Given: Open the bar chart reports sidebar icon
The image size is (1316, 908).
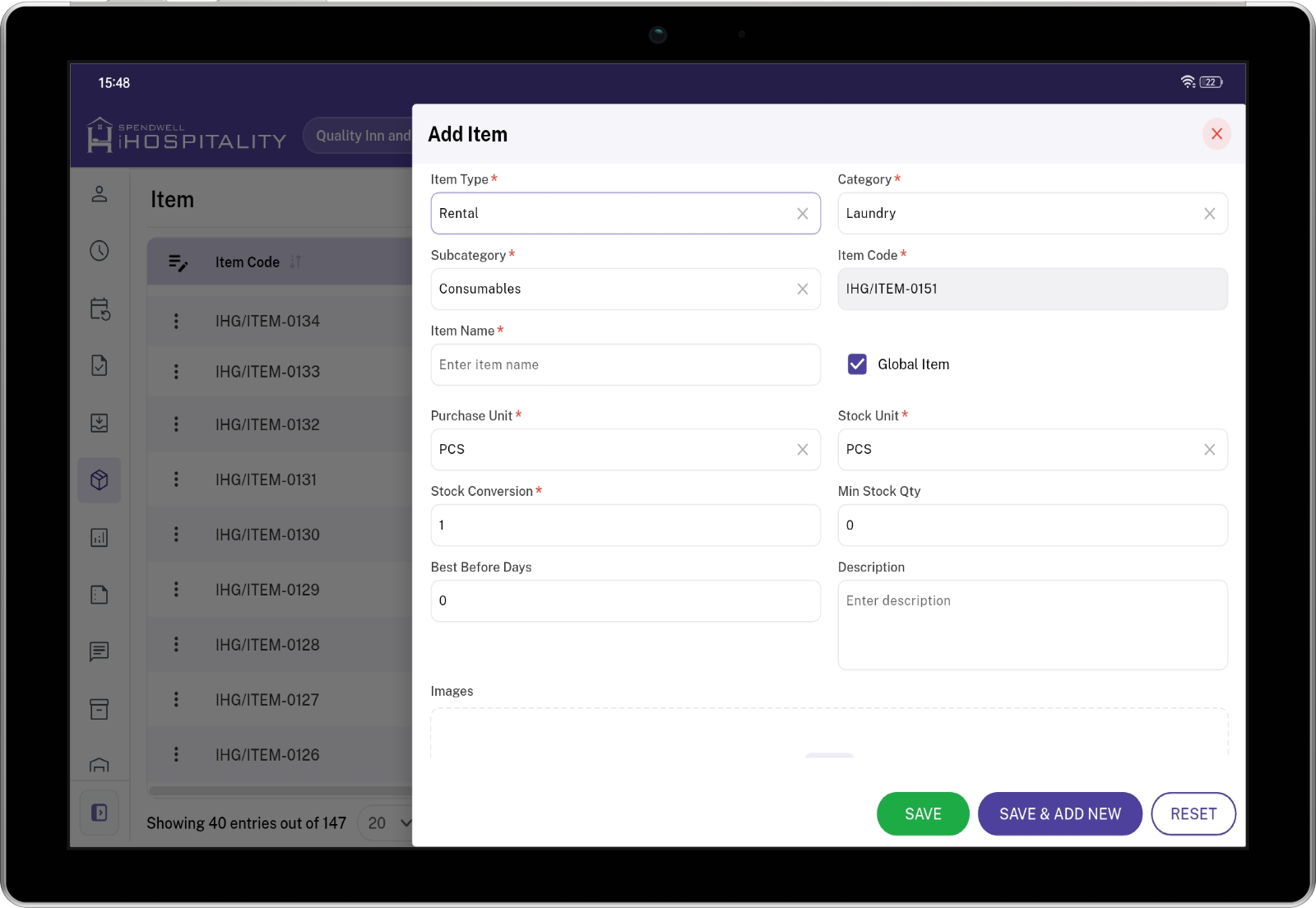Looking at the screenshot, I should tap(100, 538).
